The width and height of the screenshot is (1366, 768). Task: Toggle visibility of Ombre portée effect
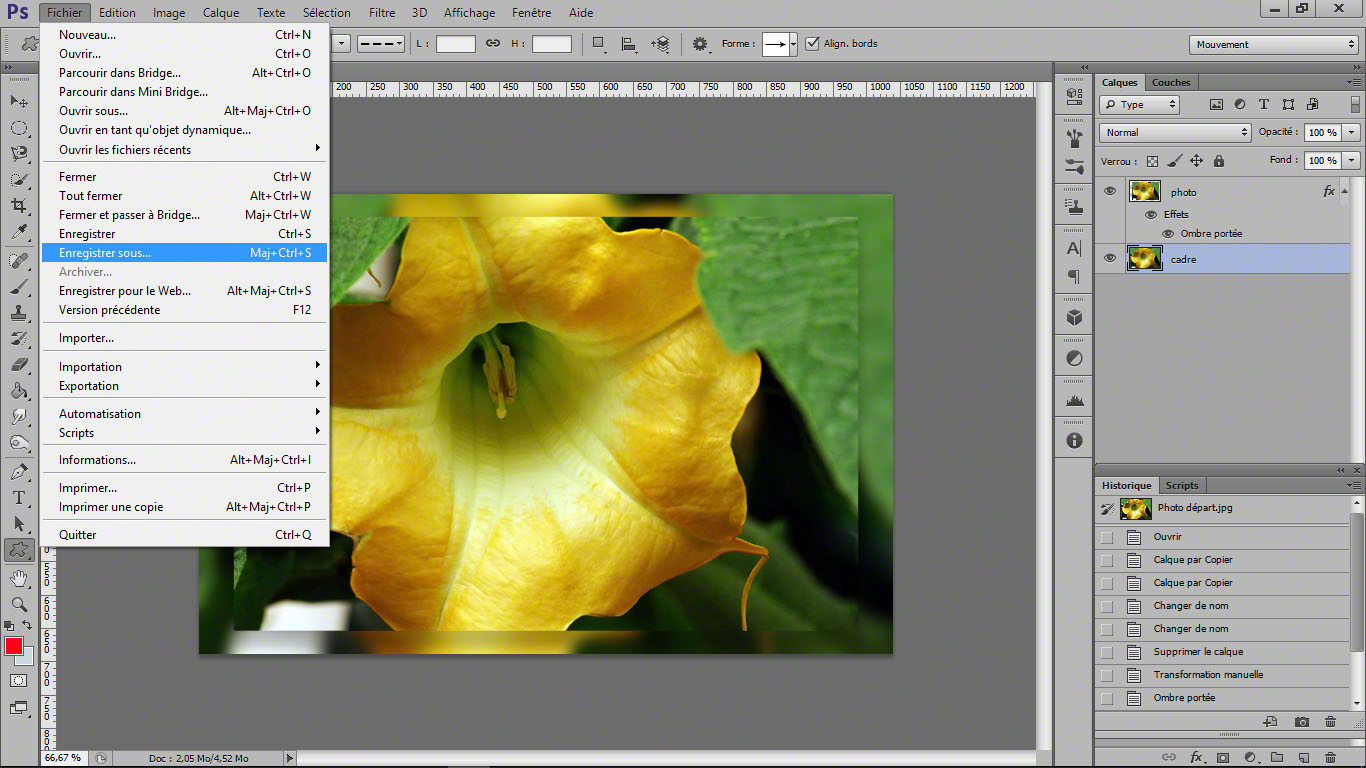(1168, 233)
